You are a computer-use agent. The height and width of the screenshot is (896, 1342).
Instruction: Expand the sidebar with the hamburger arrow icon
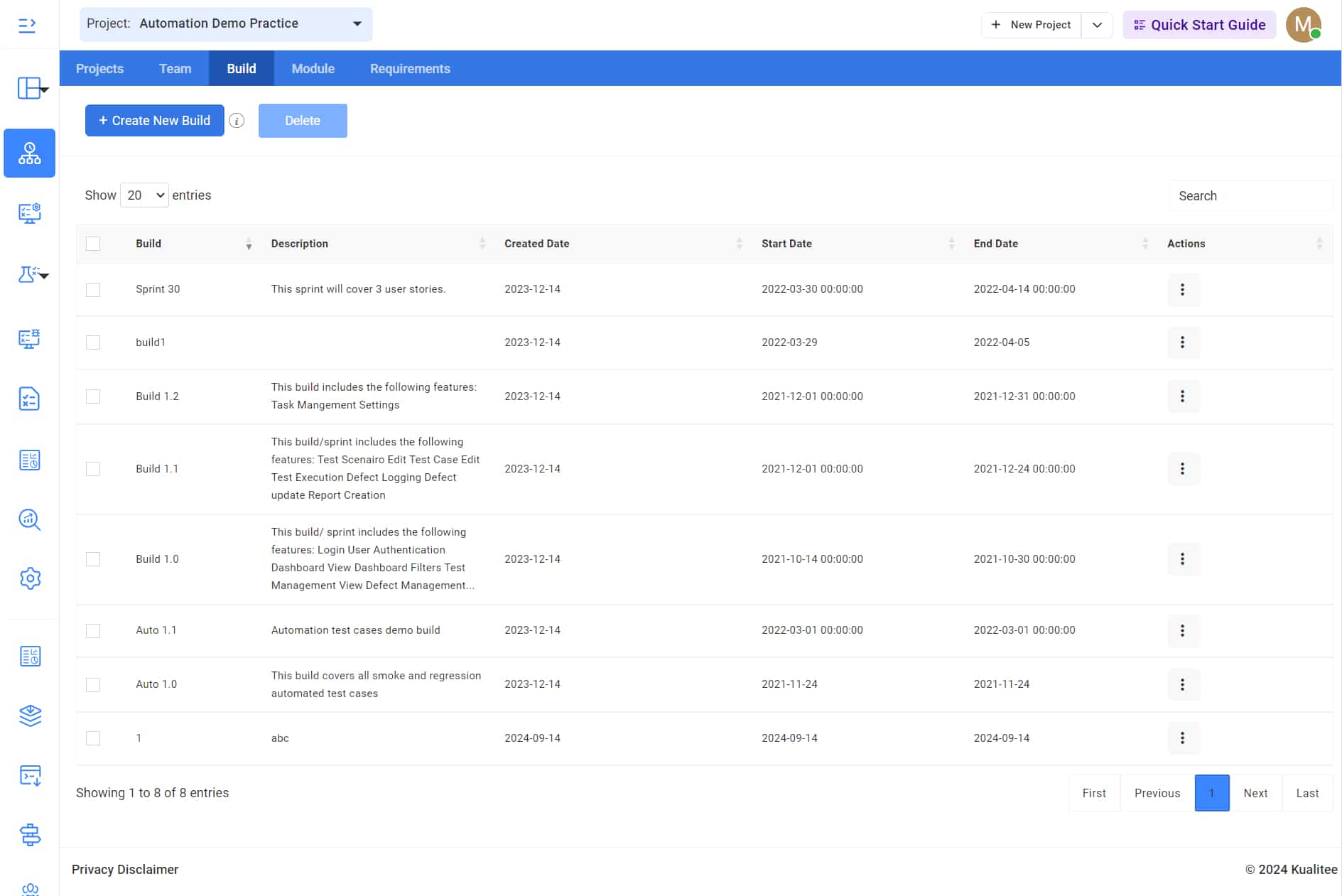[x=27, y=26]
